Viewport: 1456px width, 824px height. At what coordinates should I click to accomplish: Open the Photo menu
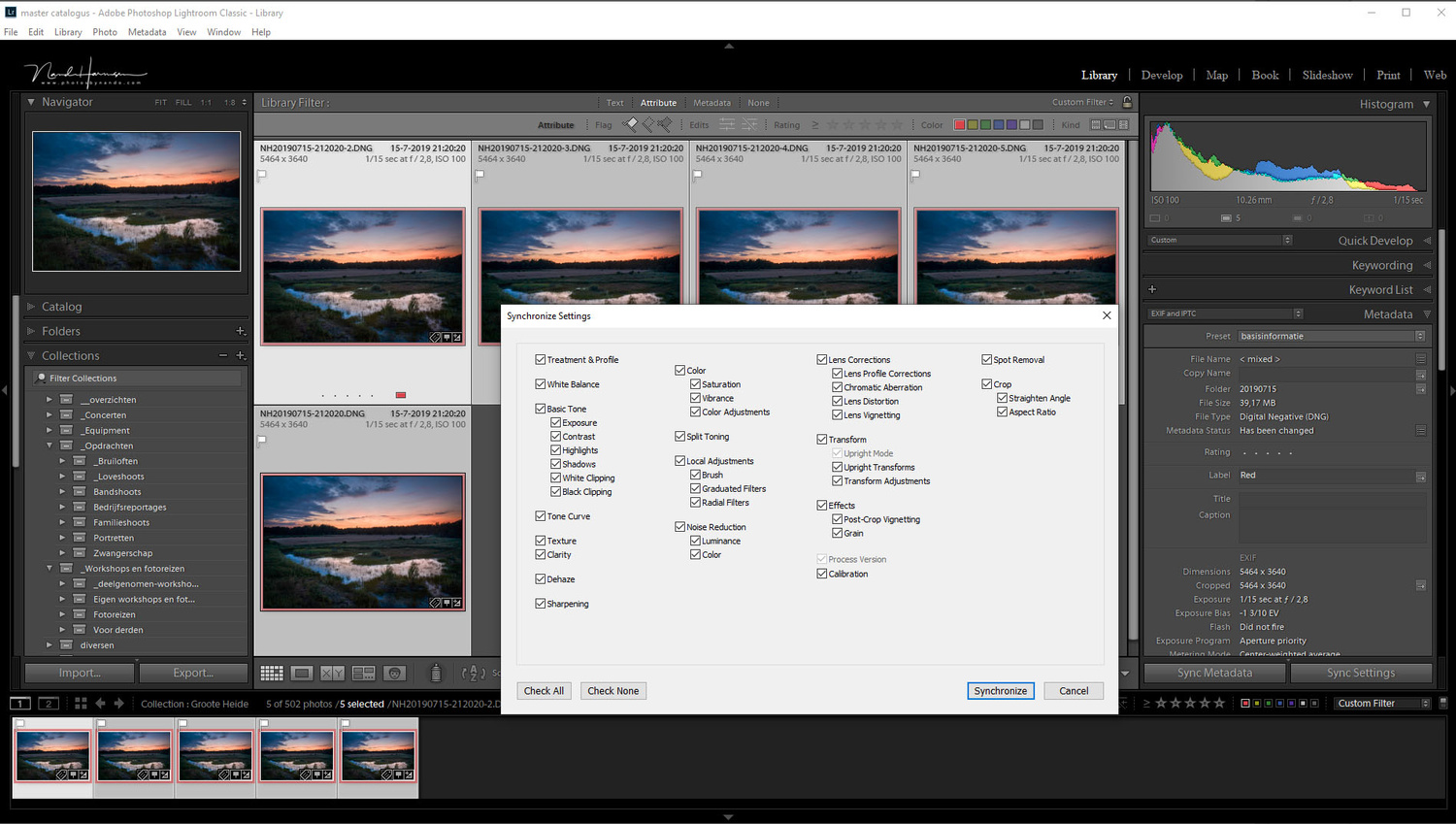click(x=105, y=32)
